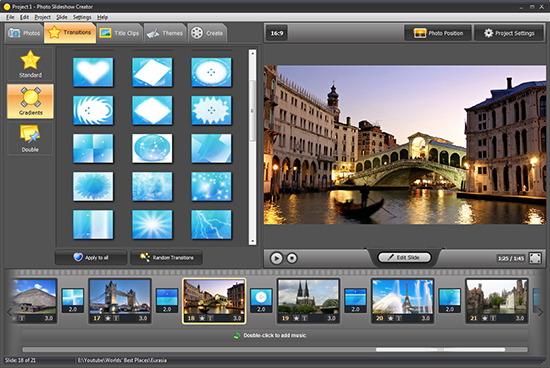This screenshot has height=368, width=550.
Task: Click the transitions list scroll down arrow
Action: pyautogui.click(x=252, y=241)
